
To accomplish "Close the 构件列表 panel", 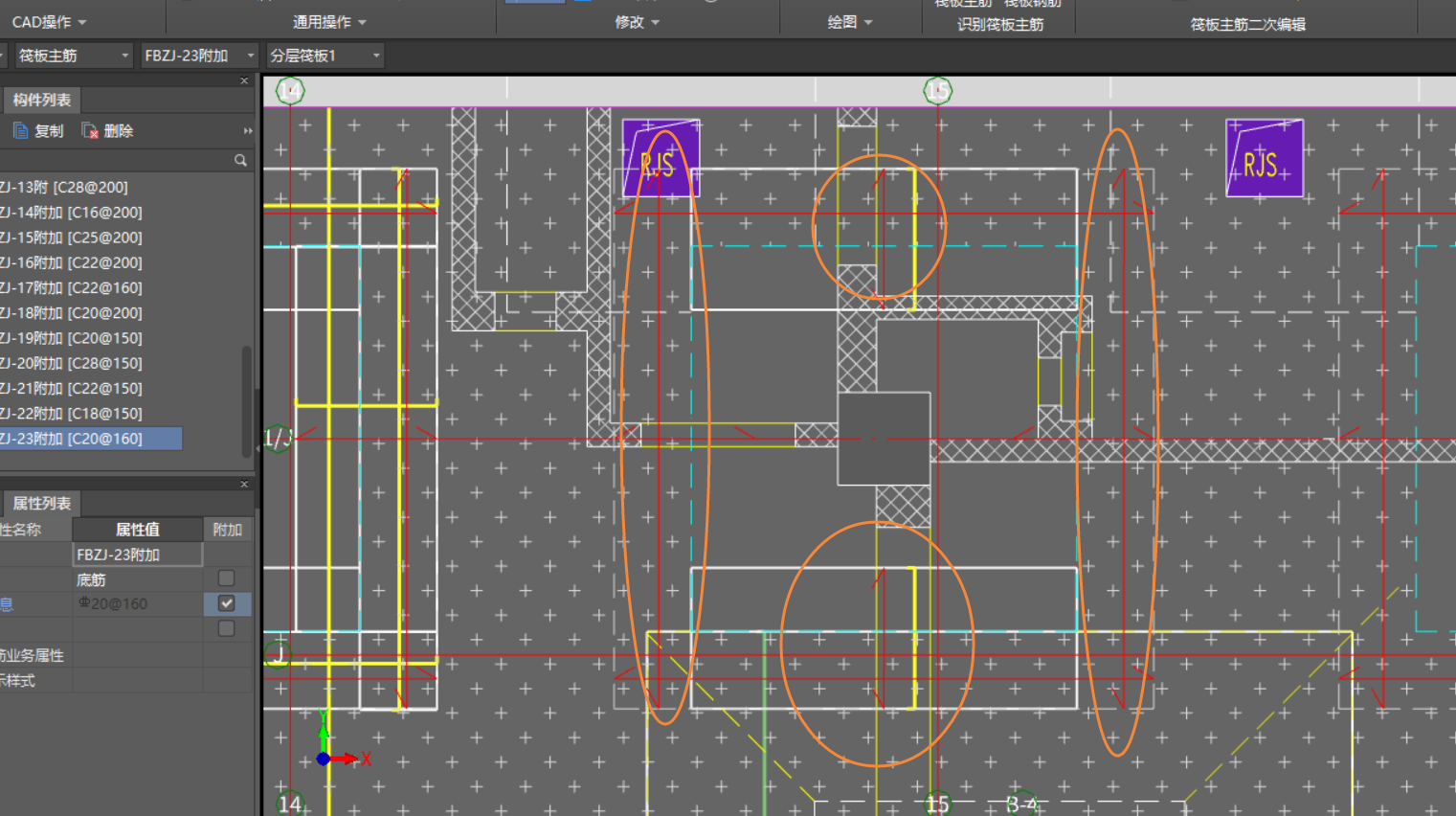I will click(x=244, y=80).
